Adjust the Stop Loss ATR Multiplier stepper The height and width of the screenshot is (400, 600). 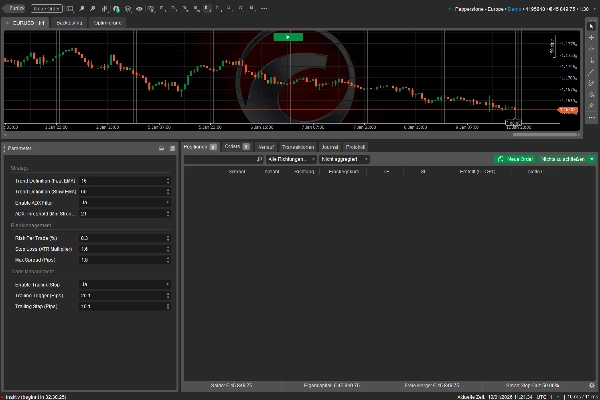(168, 249)
